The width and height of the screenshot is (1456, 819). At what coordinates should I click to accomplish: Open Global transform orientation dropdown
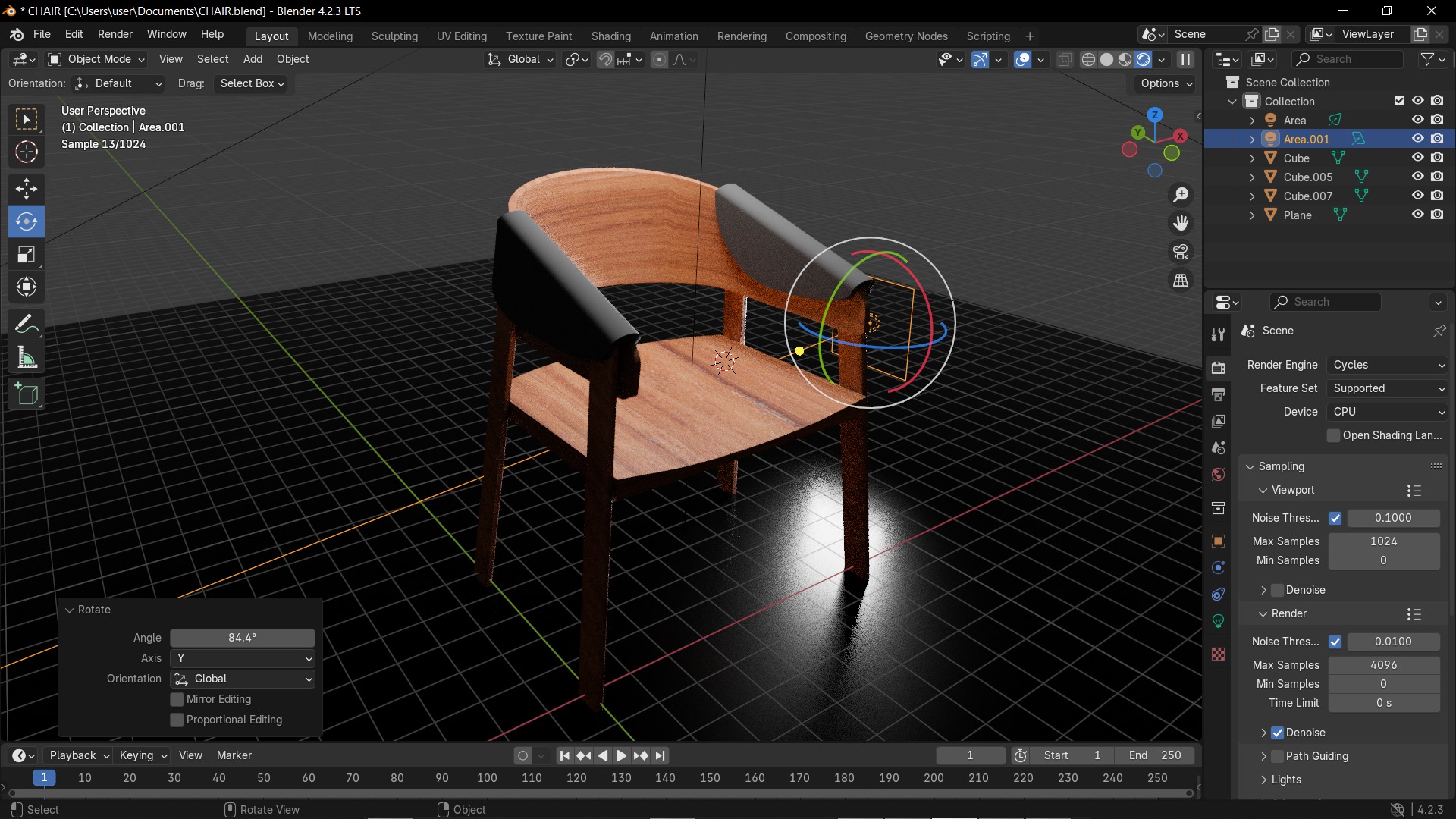click(x=520, y=59)
